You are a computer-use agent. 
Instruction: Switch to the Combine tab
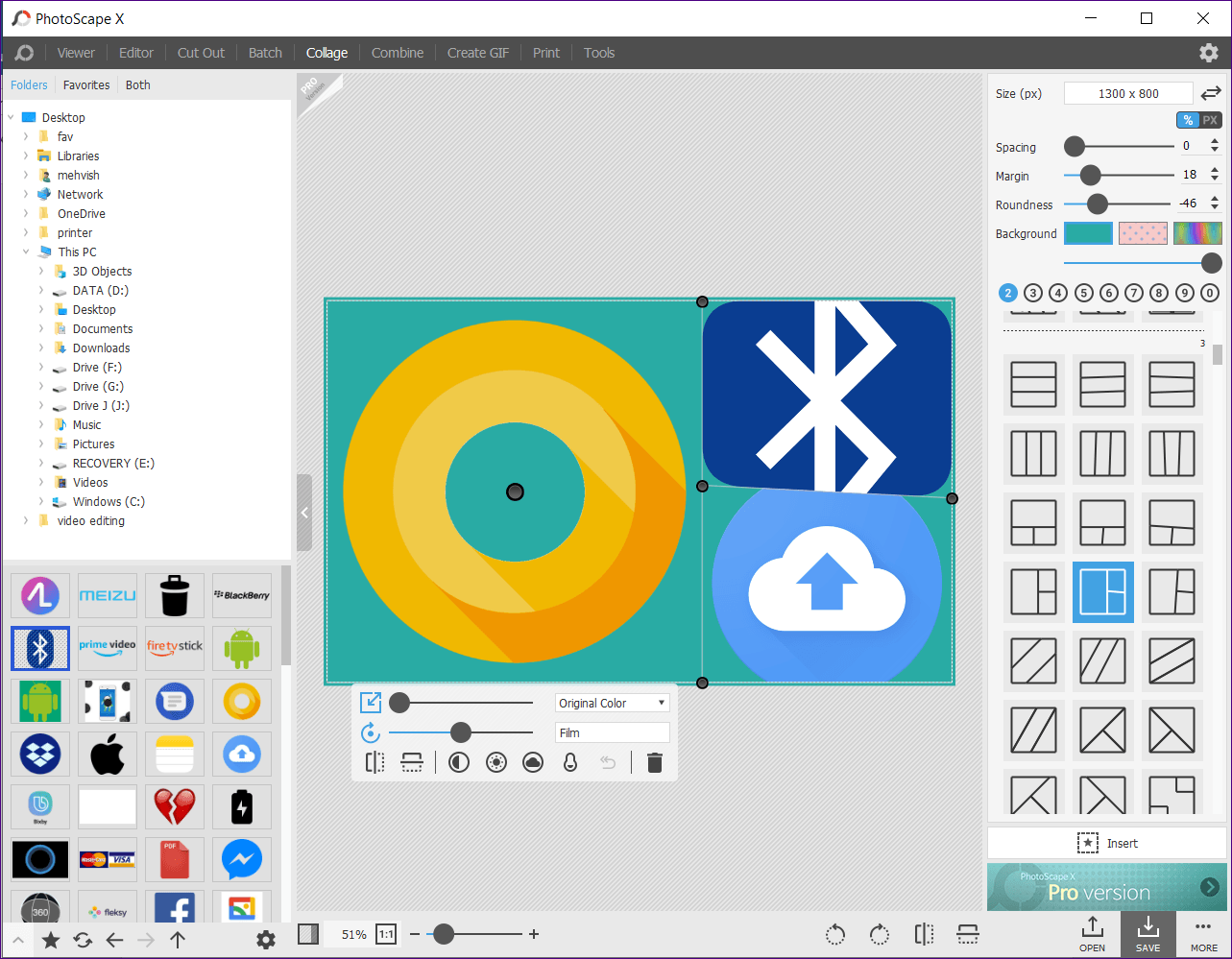[x=398, y=53]
